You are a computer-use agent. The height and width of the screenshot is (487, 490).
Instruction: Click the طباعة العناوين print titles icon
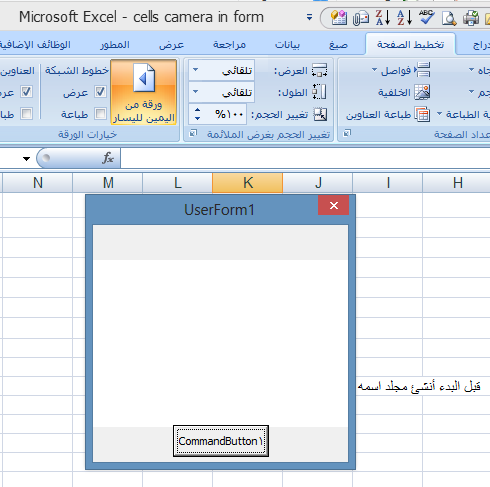pos(388,115)
